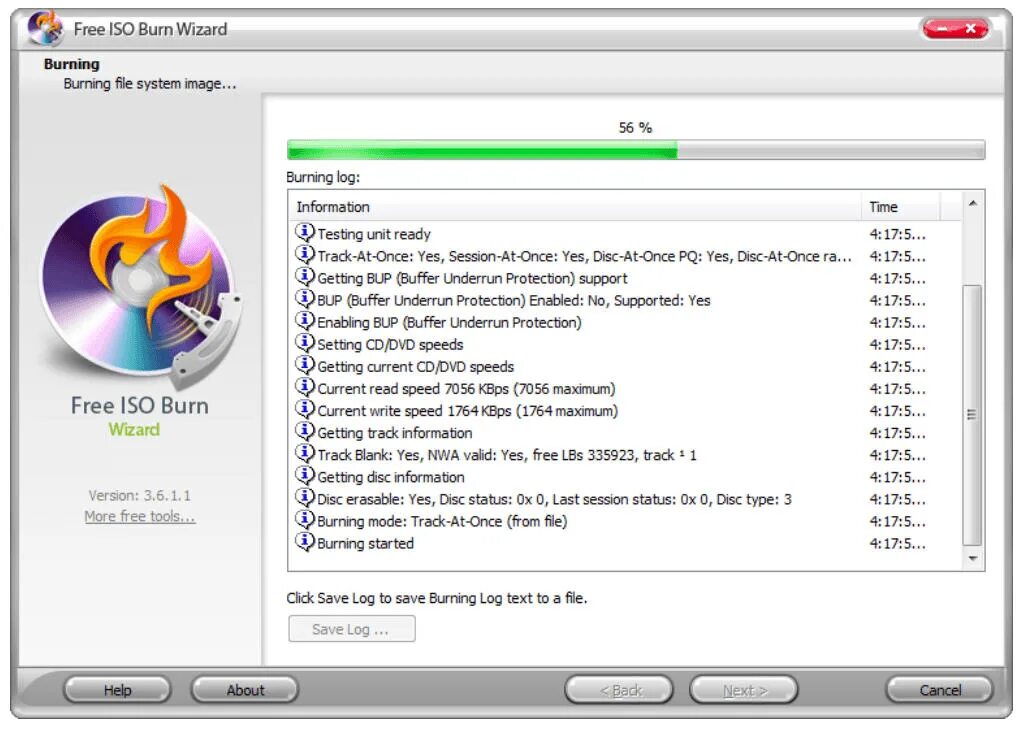Open the About dialog
Image resolution: width=1024 pixels, height=733 pixels.
click(245, 690)
